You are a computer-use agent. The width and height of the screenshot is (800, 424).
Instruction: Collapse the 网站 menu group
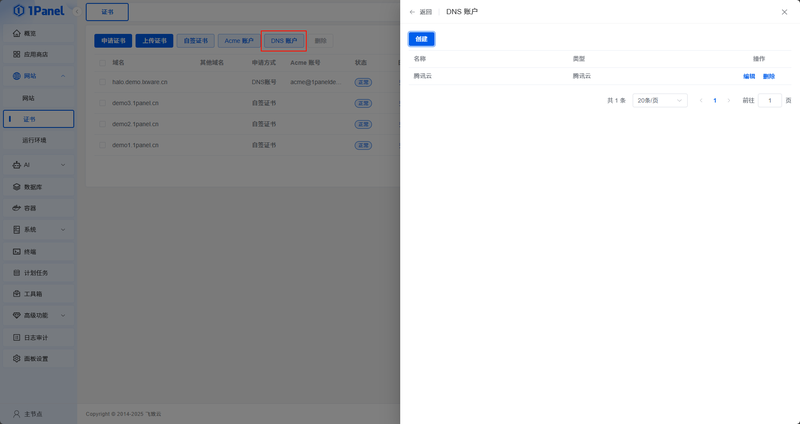63,76
